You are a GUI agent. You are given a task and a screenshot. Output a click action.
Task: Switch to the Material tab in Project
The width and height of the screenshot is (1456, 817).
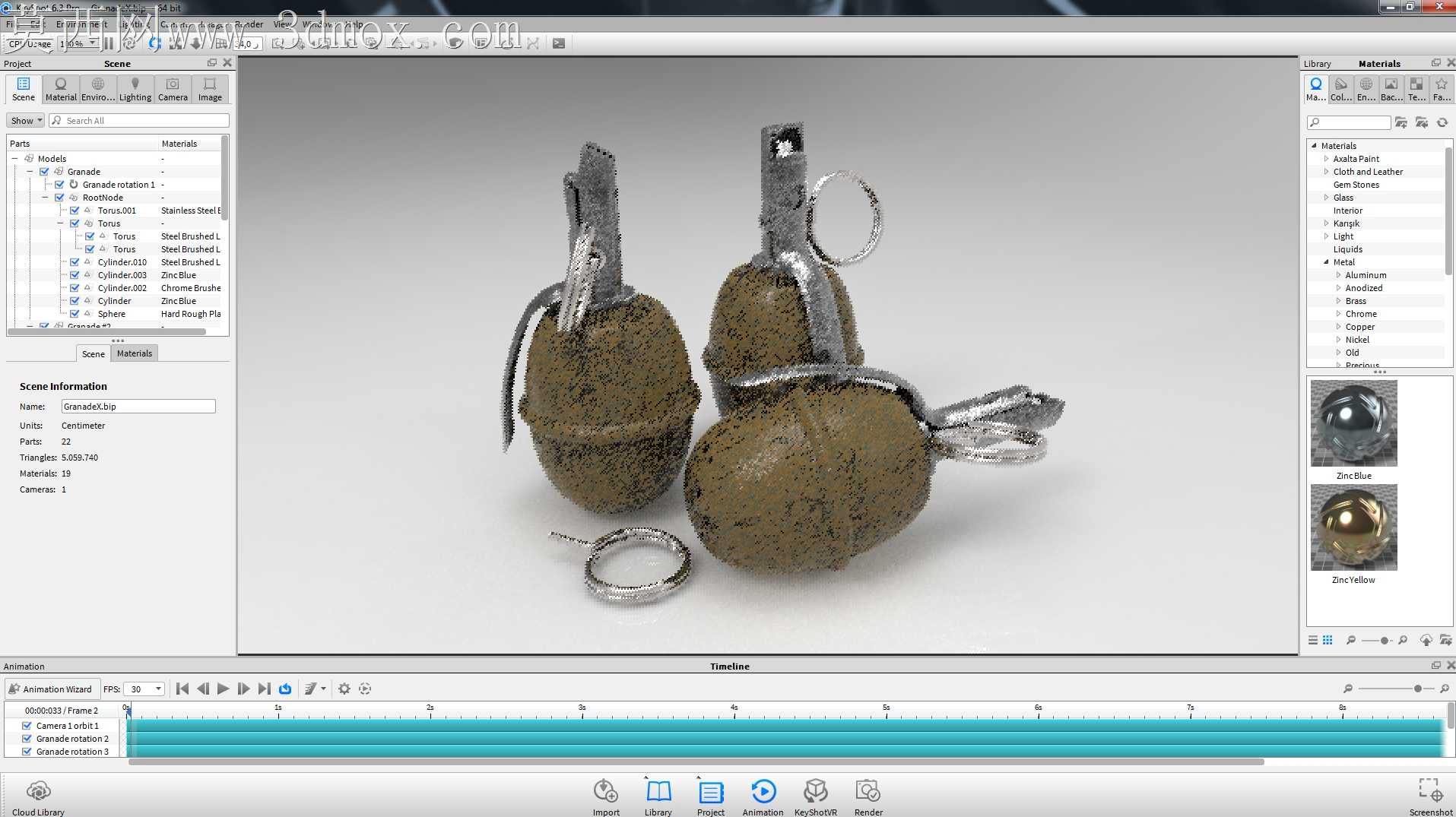click(61, 89)
